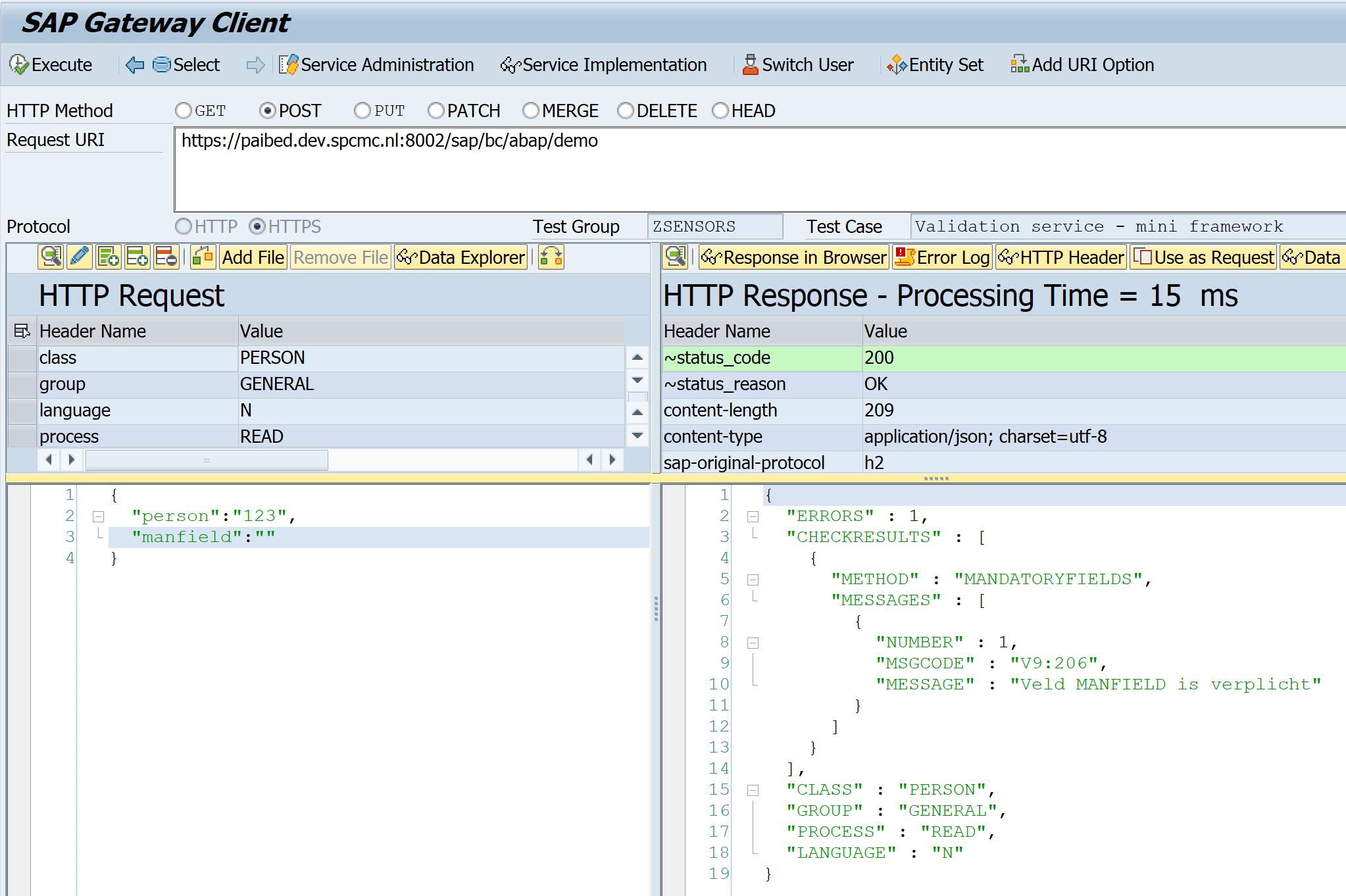Click the Switch User icon
Image resolution: width=1346 pixels, height=896 pixels.
pyautogui.click(x=750, y=64)
